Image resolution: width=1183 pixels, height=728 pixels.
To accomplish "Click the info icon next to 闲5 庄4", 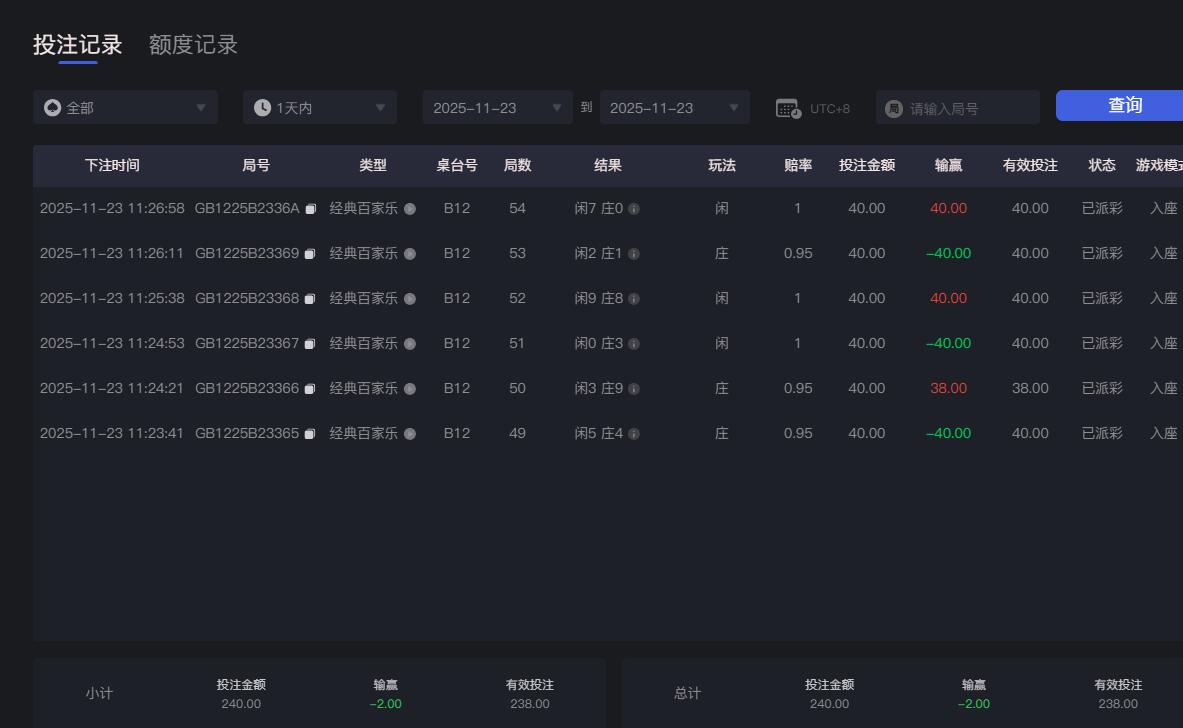I will [x=634, y=433].
